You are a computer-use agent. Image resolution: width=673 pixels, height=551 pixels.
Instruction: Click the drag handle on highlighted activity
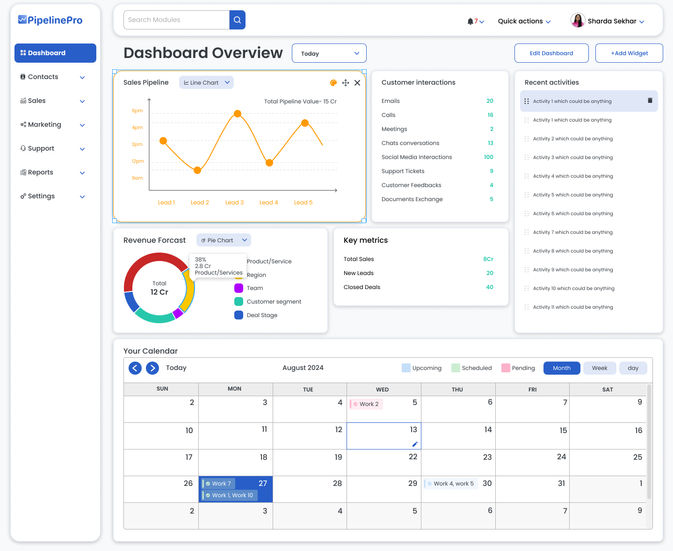[527, 101]
